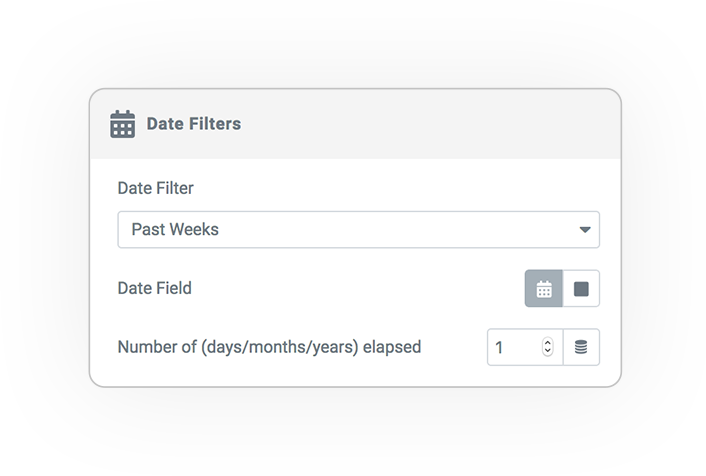Click the Past Weeks selected text

tap(175, 230)
